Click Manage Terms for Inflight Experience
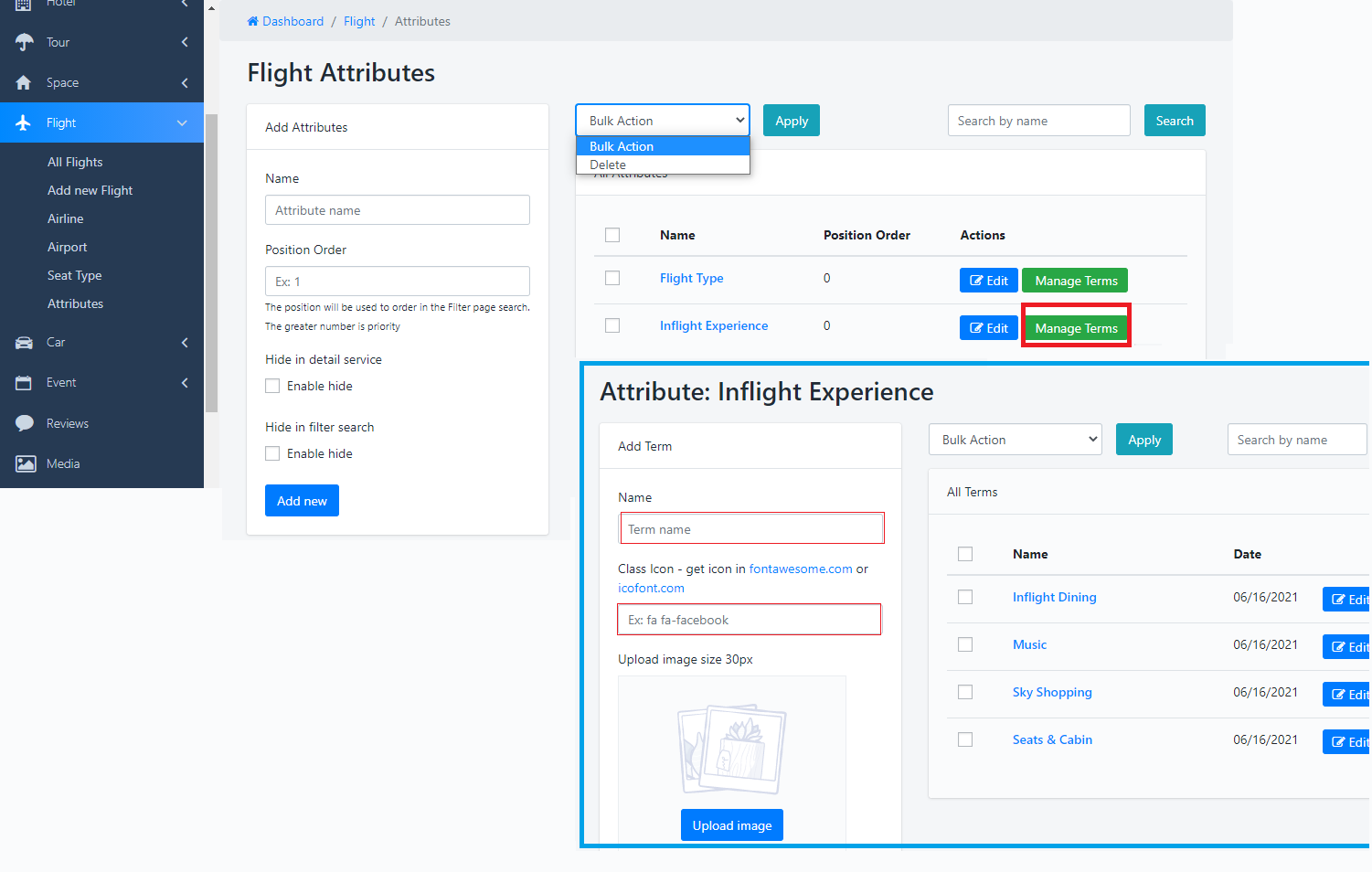Viewport: 1372px width, 872px height. (x=1076, y=328)
